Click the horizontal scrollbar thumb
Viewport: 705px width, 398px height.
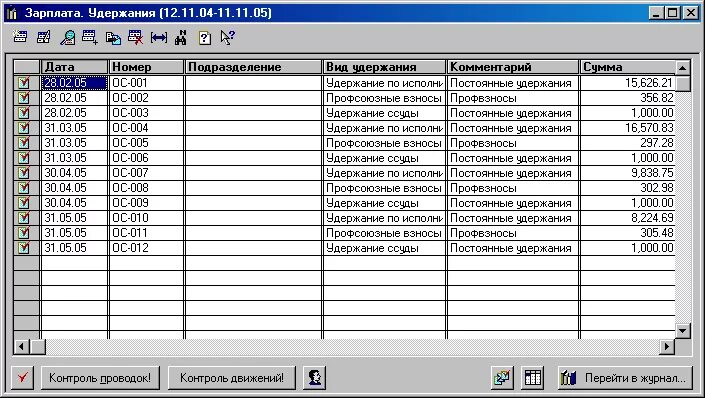pos(38,346)
